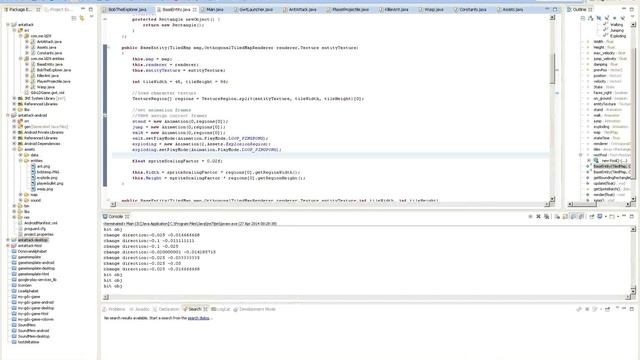Select max_velocity field in Outline
Screen dimensions: 640x360
pos(609,53)
